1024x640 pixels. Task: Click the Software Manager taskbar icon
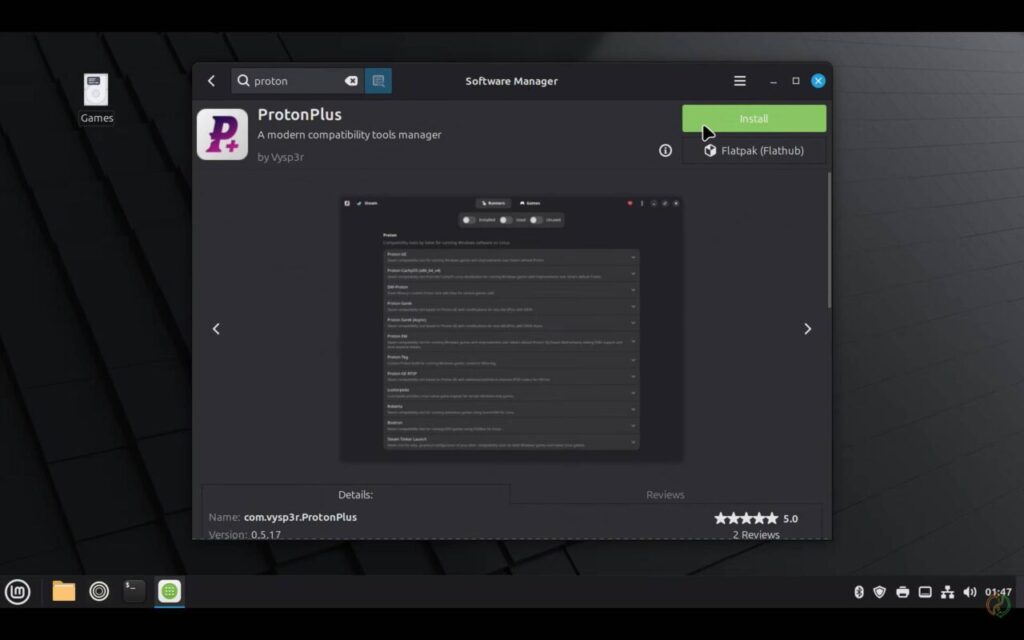click(x=169, y=591)
